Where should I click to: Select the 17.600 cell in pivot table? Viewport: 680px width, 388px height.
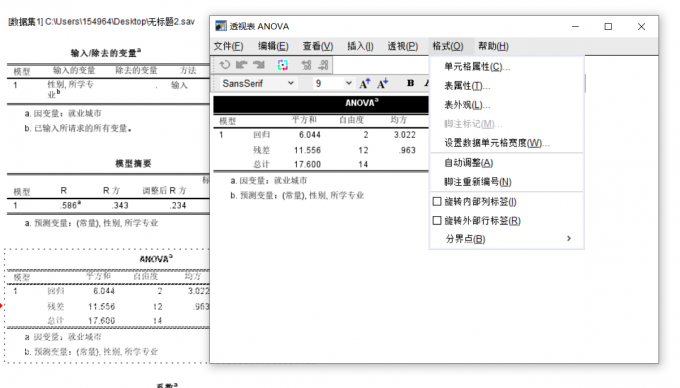307,165
